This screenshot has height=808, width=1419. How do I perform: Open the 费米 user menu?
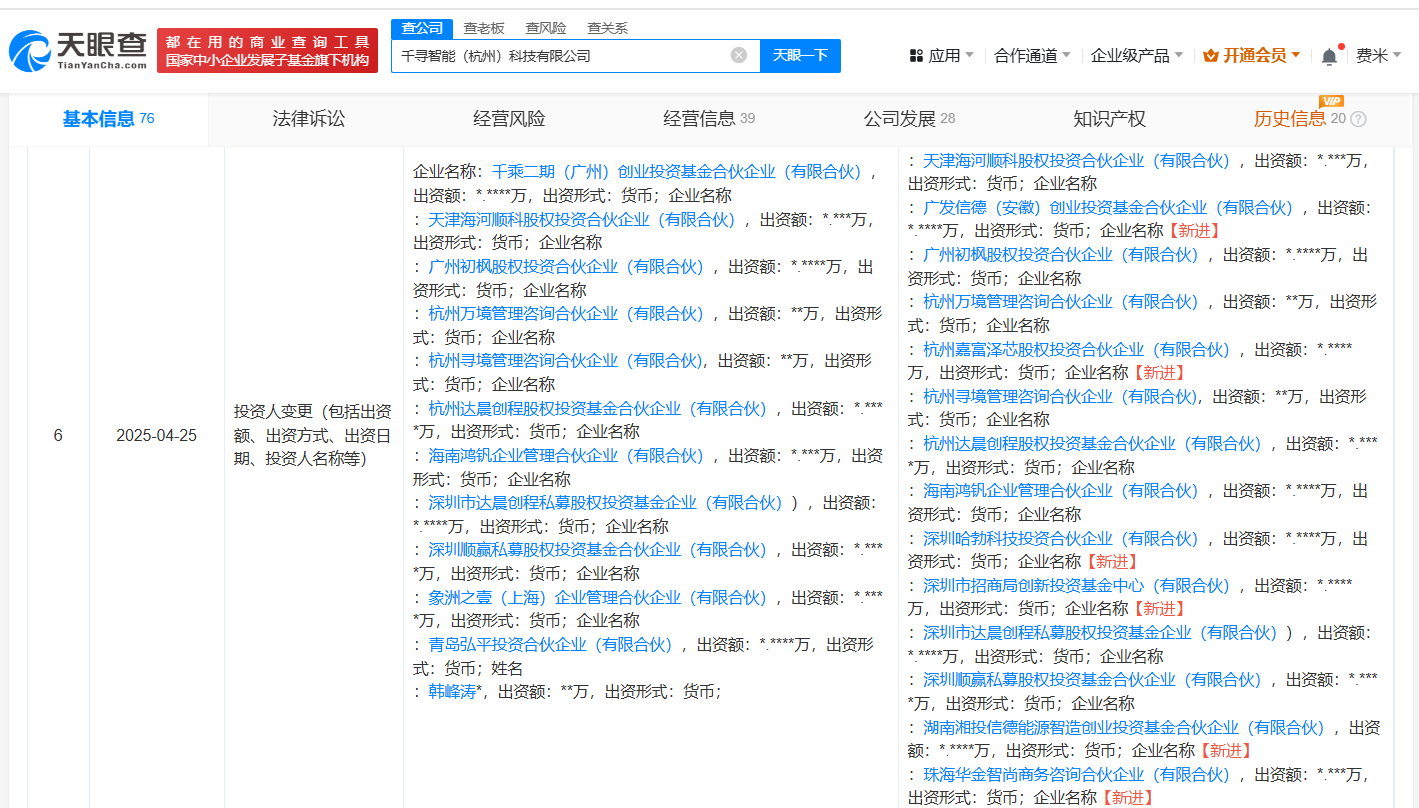pos(1379,56)
